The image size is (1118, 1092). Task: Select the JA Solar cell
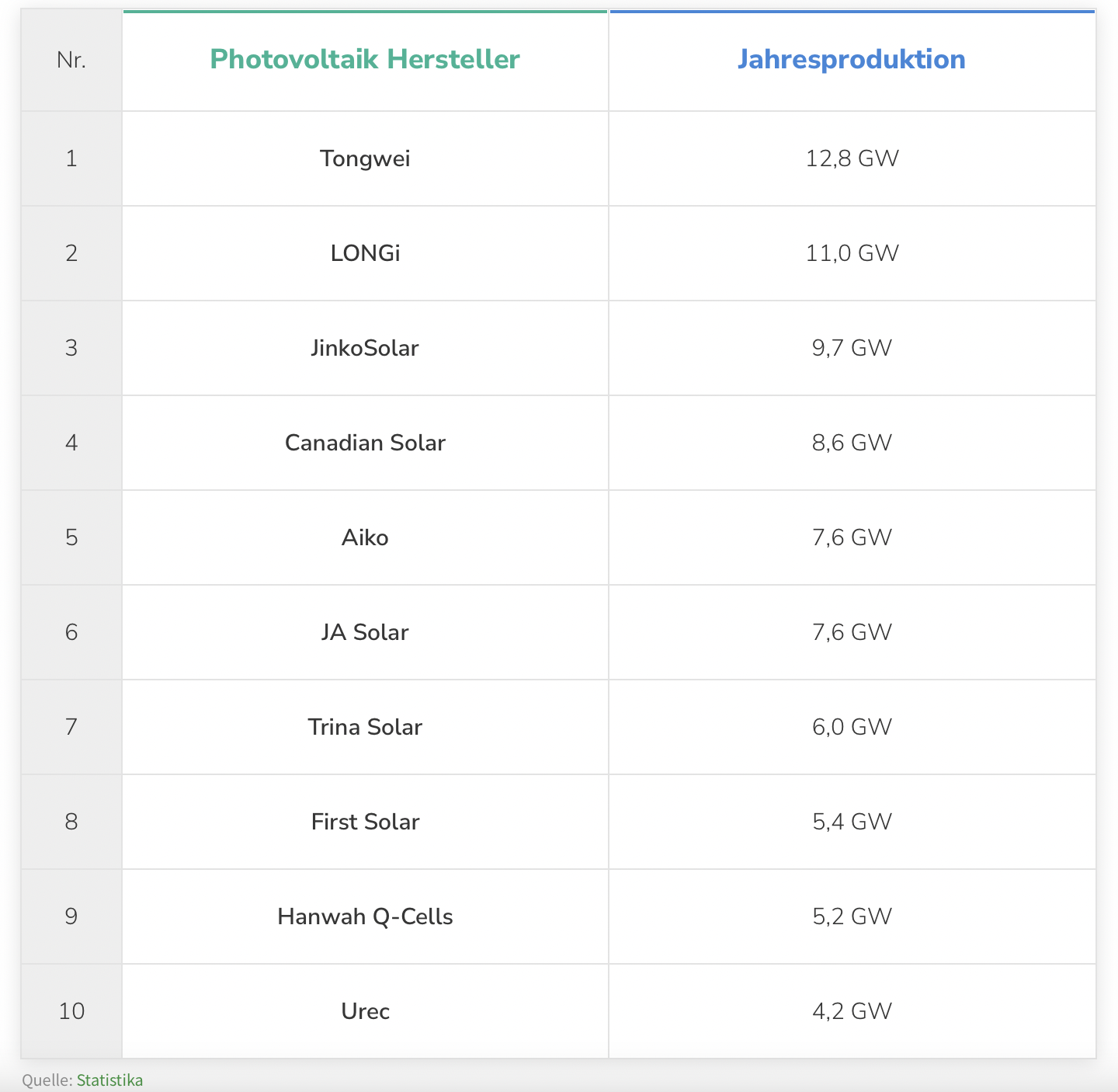coord(365,632)
